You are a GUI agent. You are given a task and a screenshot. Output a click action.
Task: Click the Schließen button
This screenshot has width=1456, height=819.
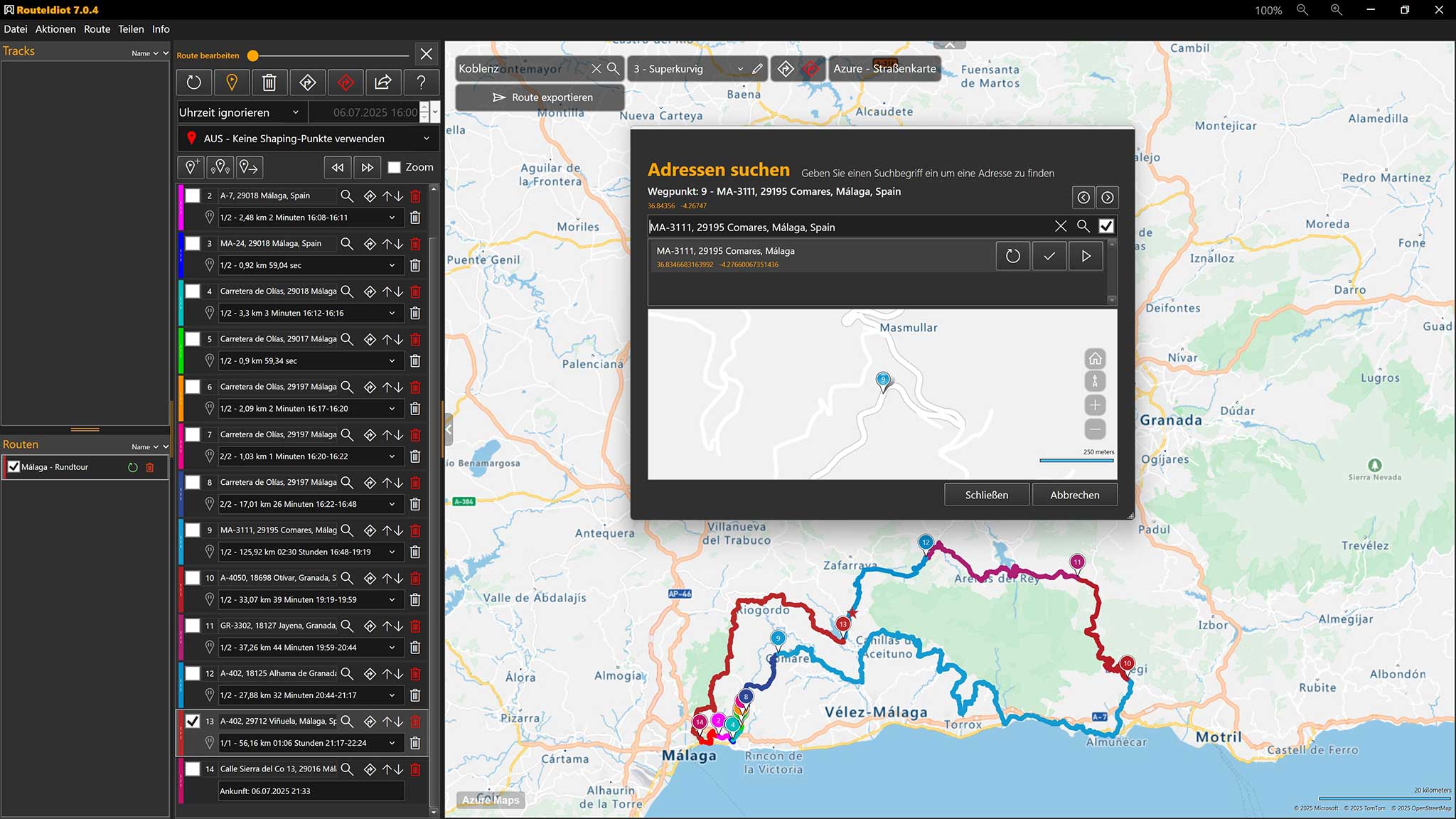986,495
